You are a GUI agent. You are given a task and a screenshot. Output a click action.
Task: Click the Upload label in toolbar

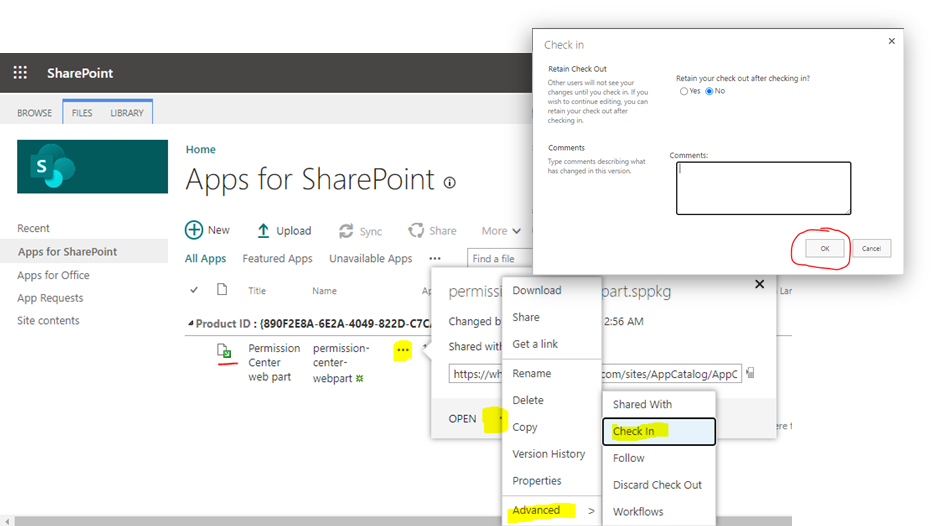[x=294, y=231]
